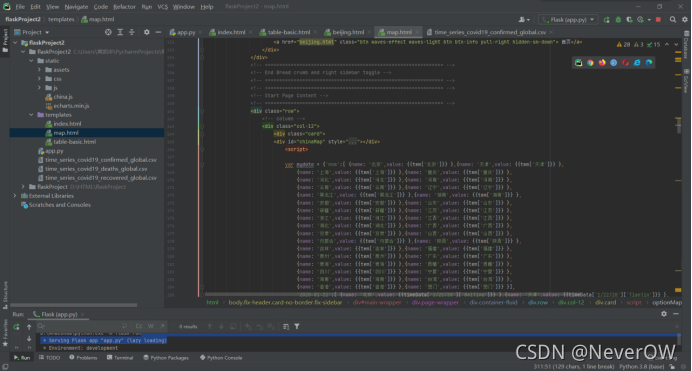Viewport: 692px width, 371px height.
Task: Click the Profile run icon
Action: (641, 20)
